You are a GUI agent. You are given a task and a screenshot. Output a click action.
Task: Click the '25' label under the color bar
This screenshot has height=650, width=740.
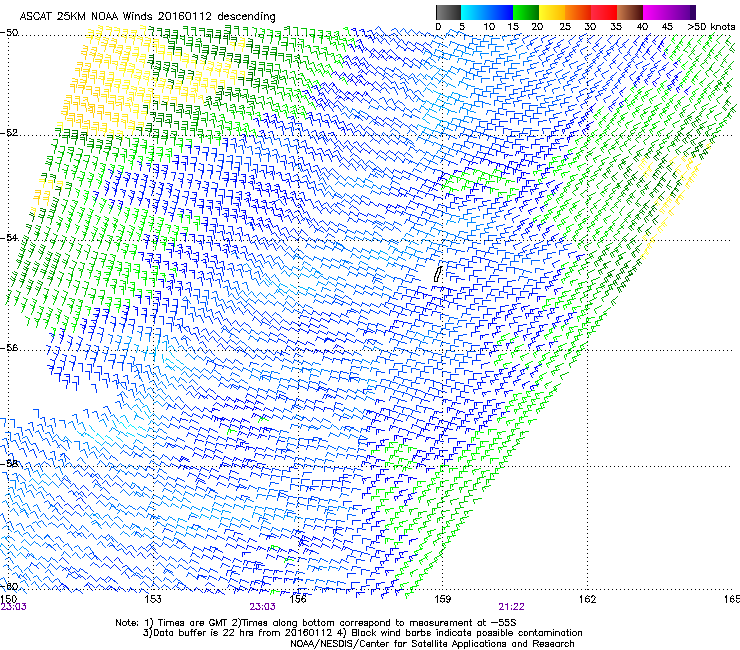pos(564,26)
